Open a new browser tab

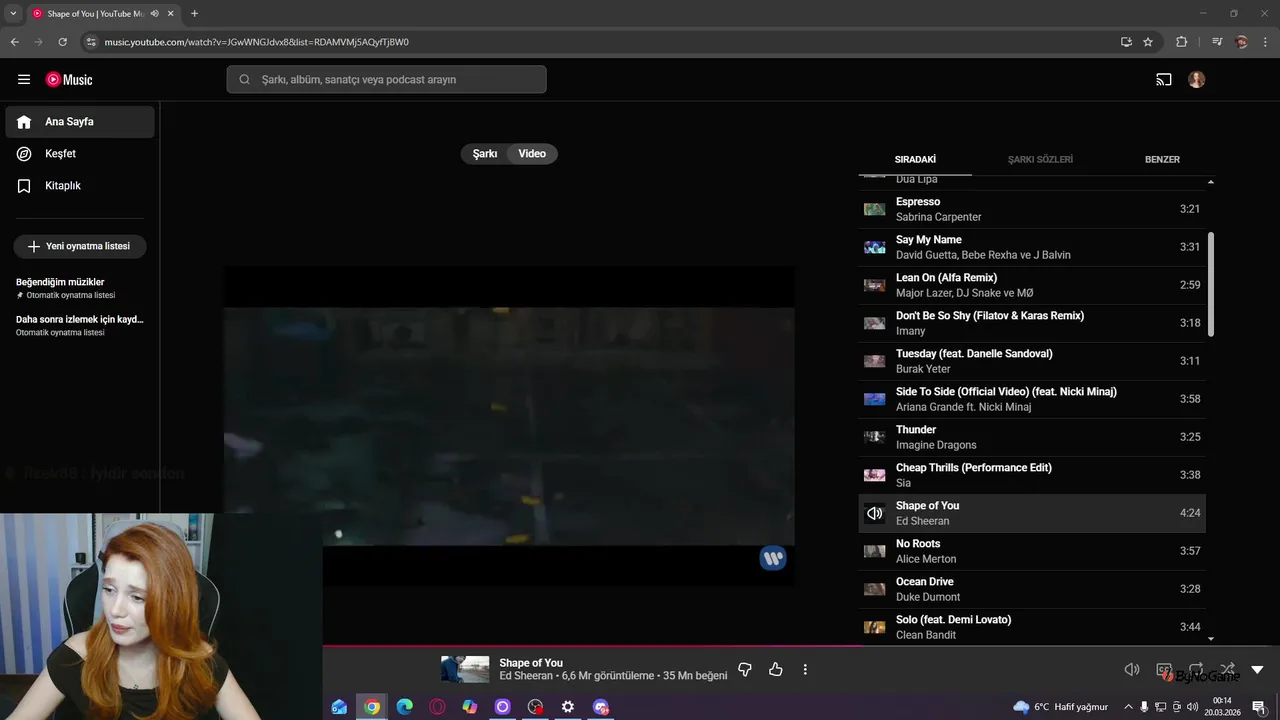[x=194, y=14]
